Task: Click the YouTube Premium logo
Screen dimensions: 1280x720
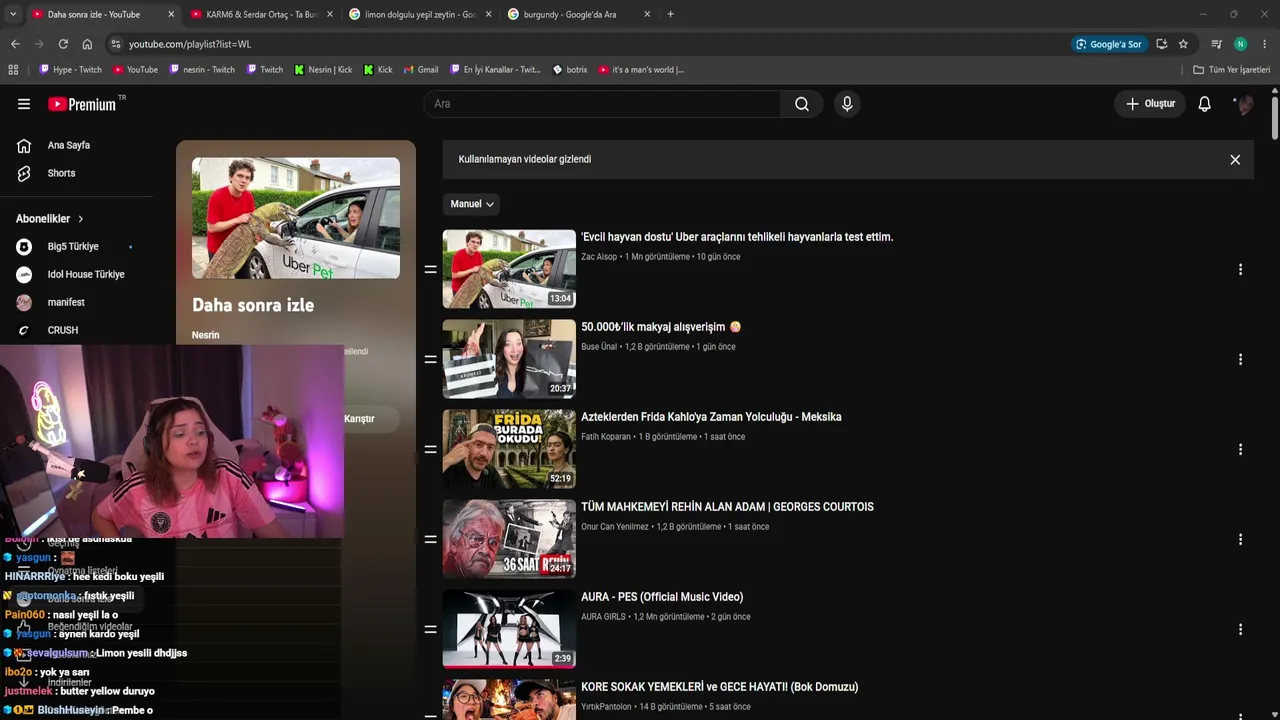Action: coord(82,104)
